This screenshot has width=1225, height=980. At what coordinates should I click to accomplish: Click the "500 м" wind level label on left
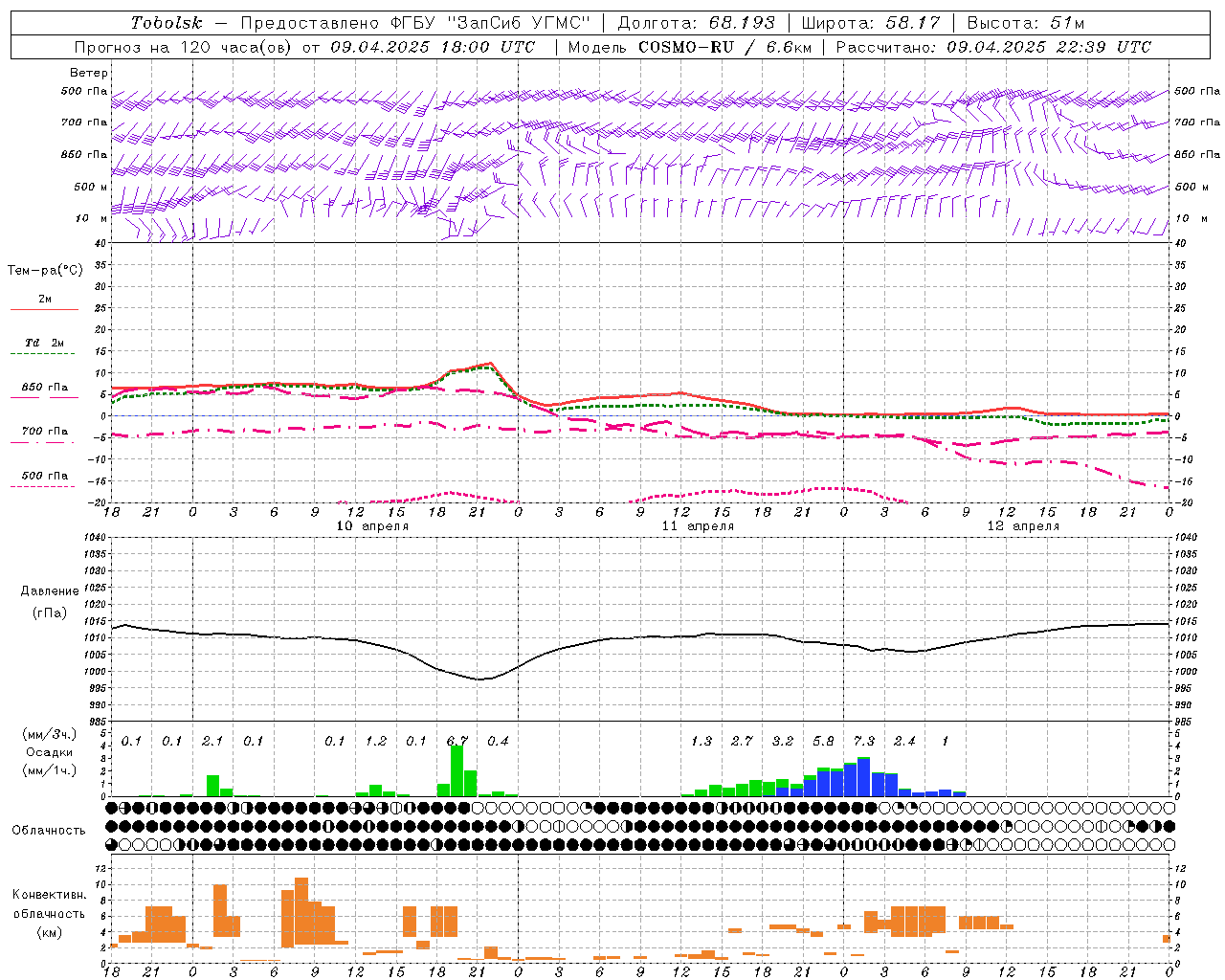pyautogui.click(x=91, y=187)
